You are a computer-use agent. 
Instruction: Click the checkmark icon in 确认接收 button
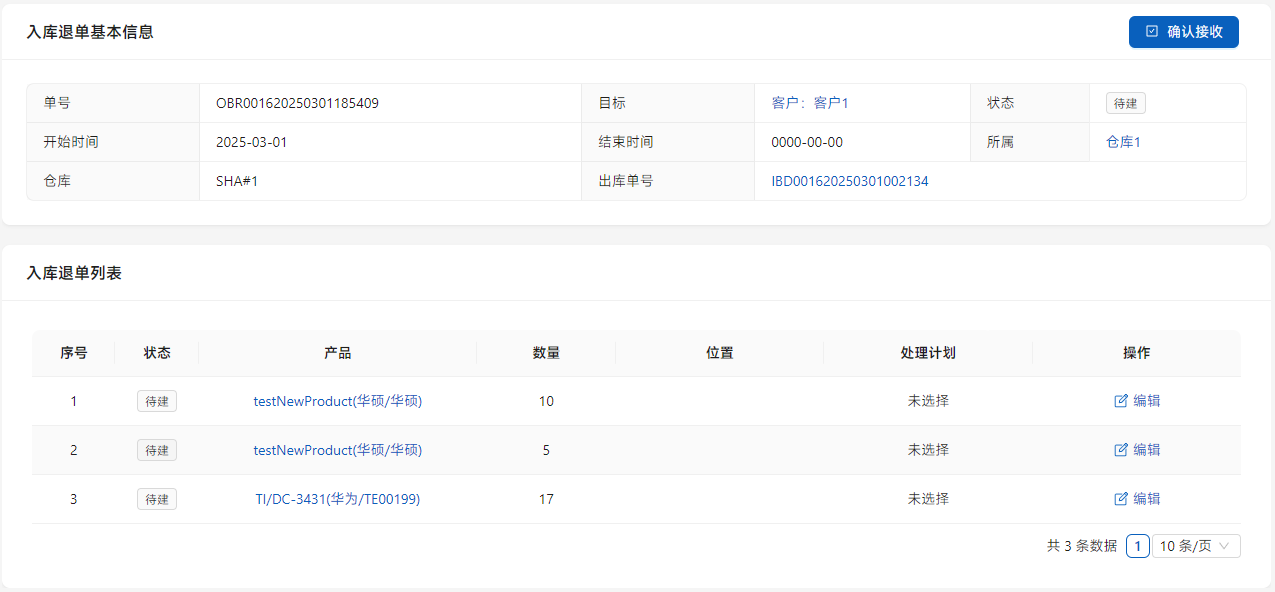coord(1152,32)
